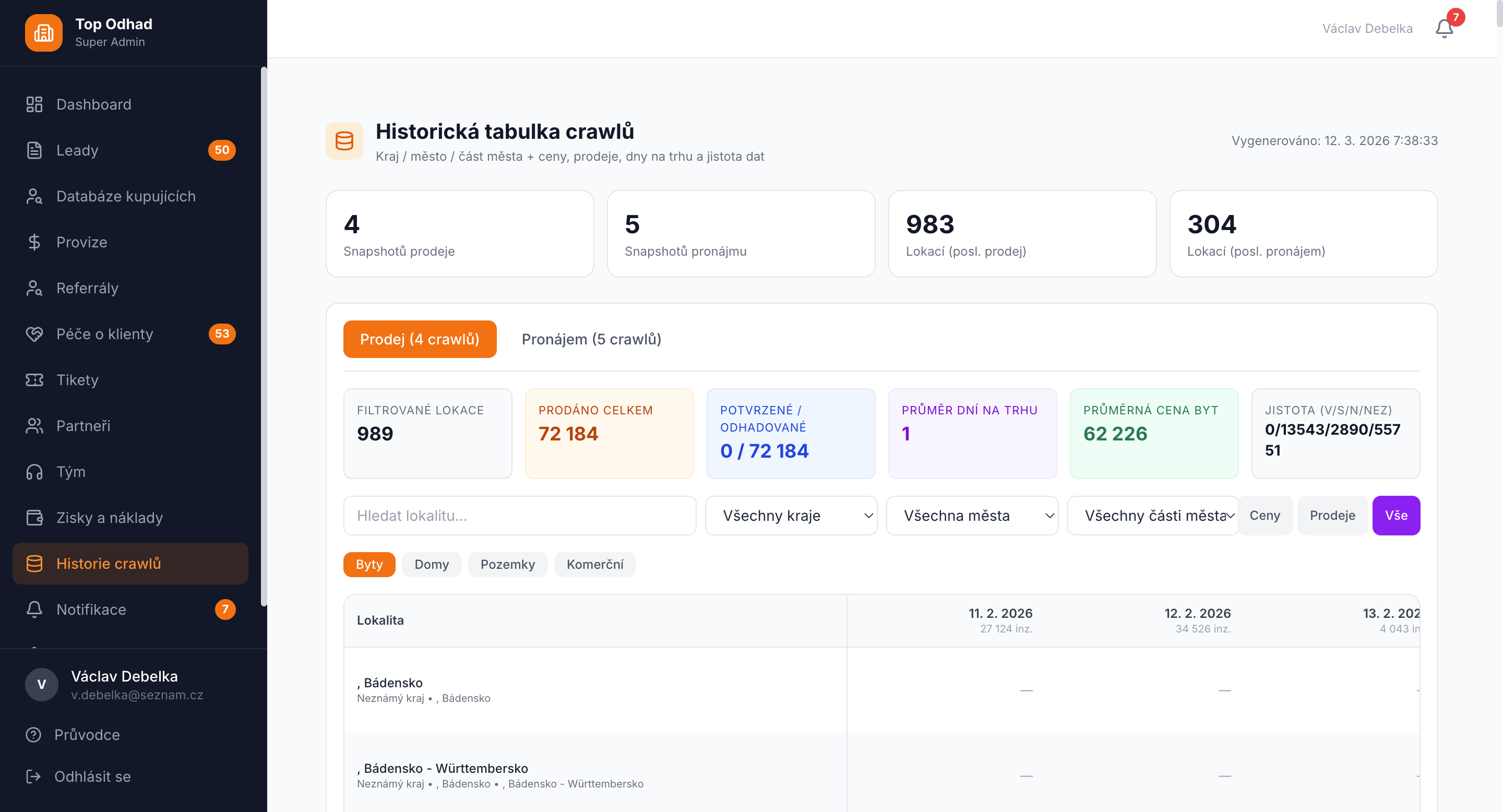The image size is (1503, 812).
Task: Click the Hledat lokalitu search field
Action: click(x=519, y=516)
